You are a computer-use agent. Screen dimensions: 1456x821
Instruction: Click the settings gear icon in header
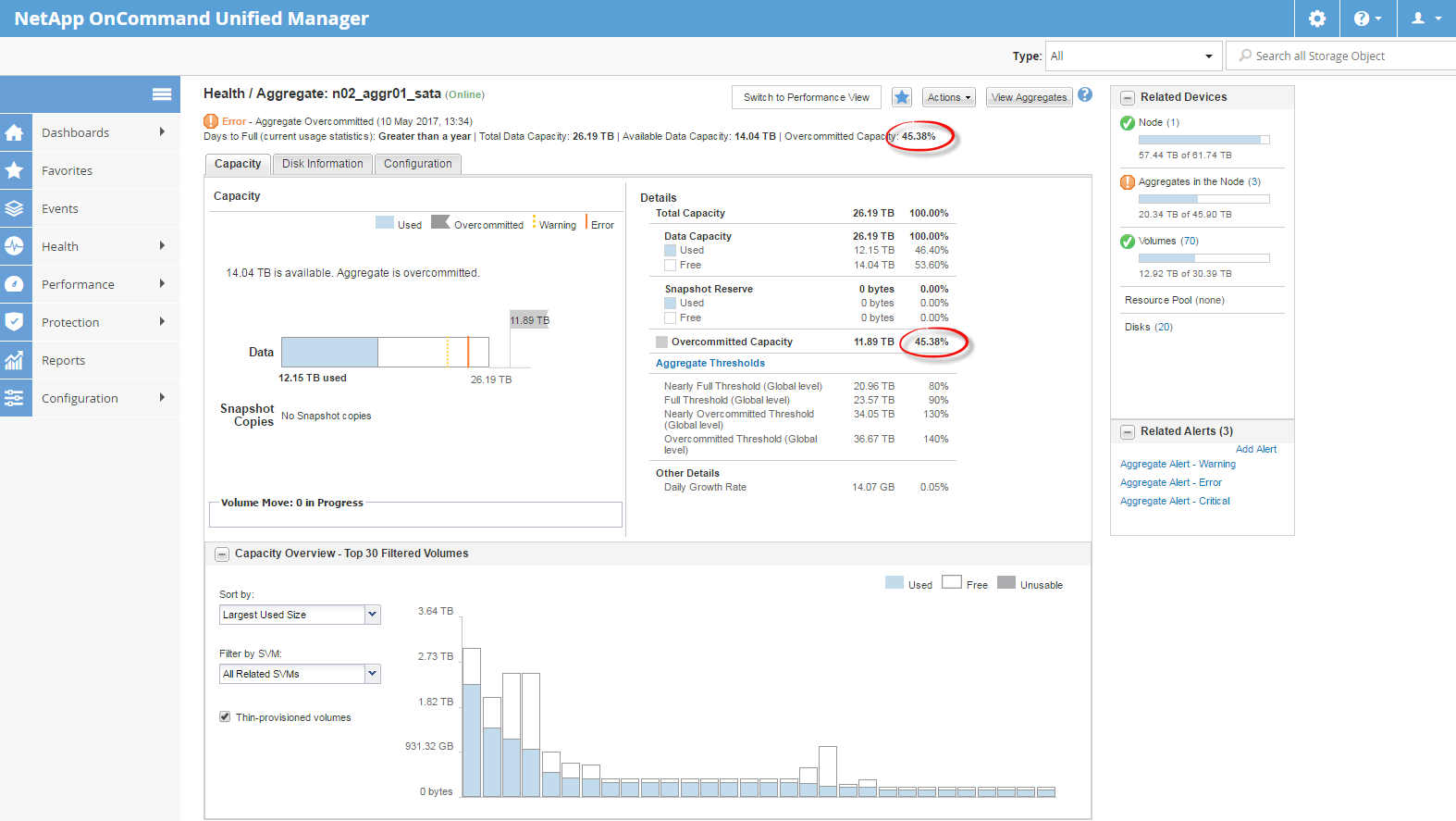pos(1317,19)
